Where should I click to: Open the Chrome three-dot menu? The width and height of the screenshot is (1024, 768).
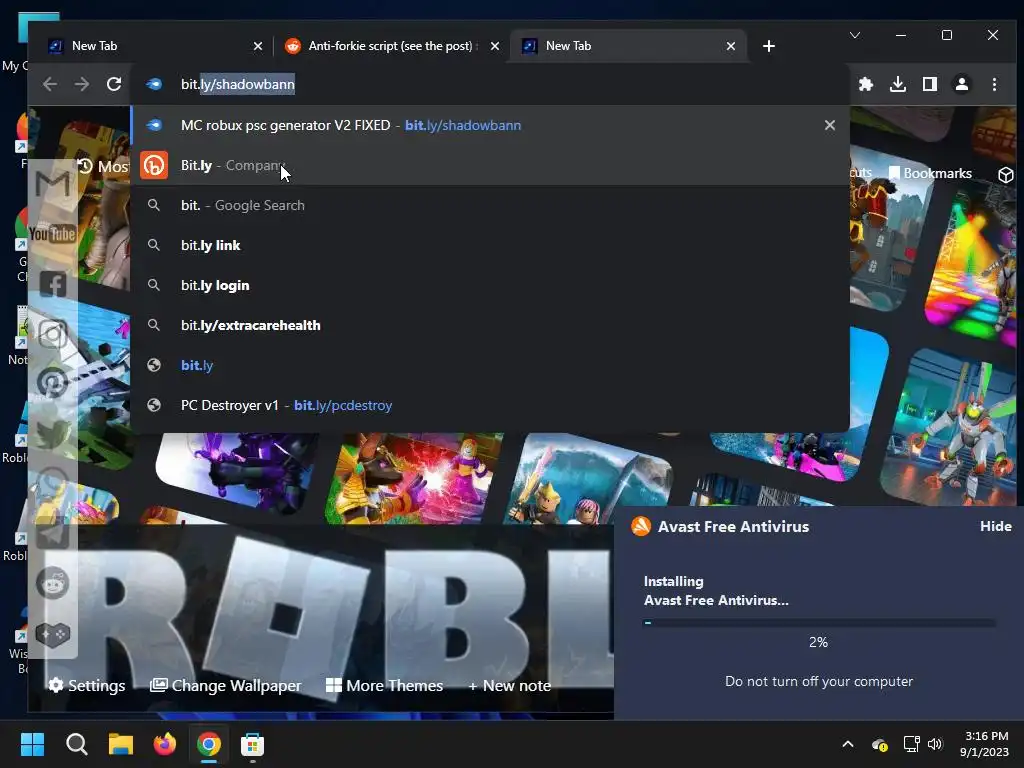994,84
